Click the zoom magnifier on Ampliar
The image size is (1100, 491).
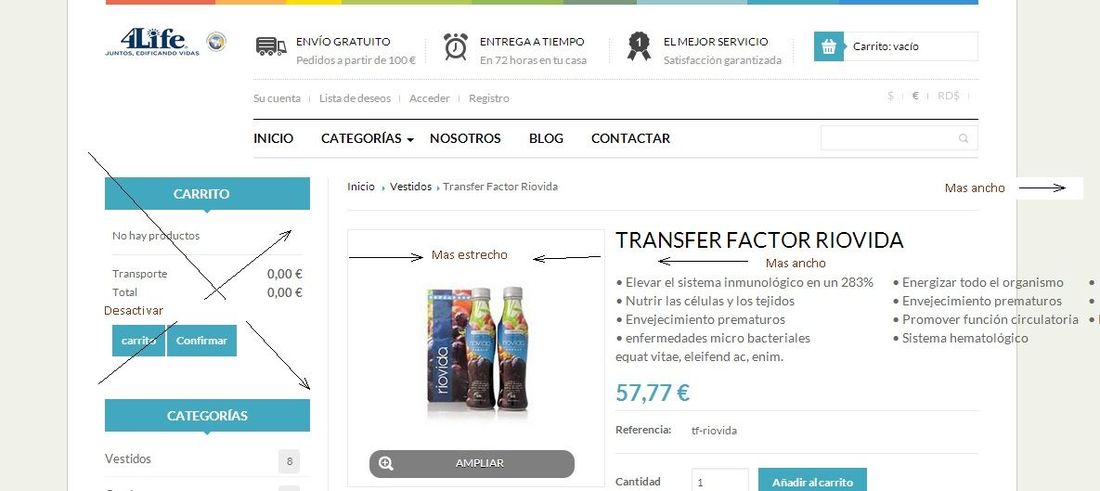click(x=386, y=463)
